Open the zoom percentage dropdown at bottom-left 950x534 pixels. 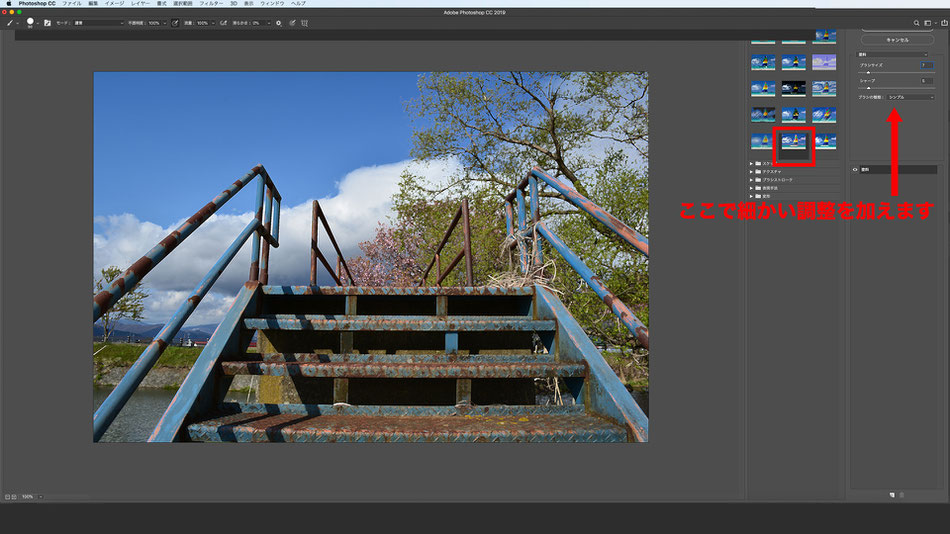click(41, 497)
